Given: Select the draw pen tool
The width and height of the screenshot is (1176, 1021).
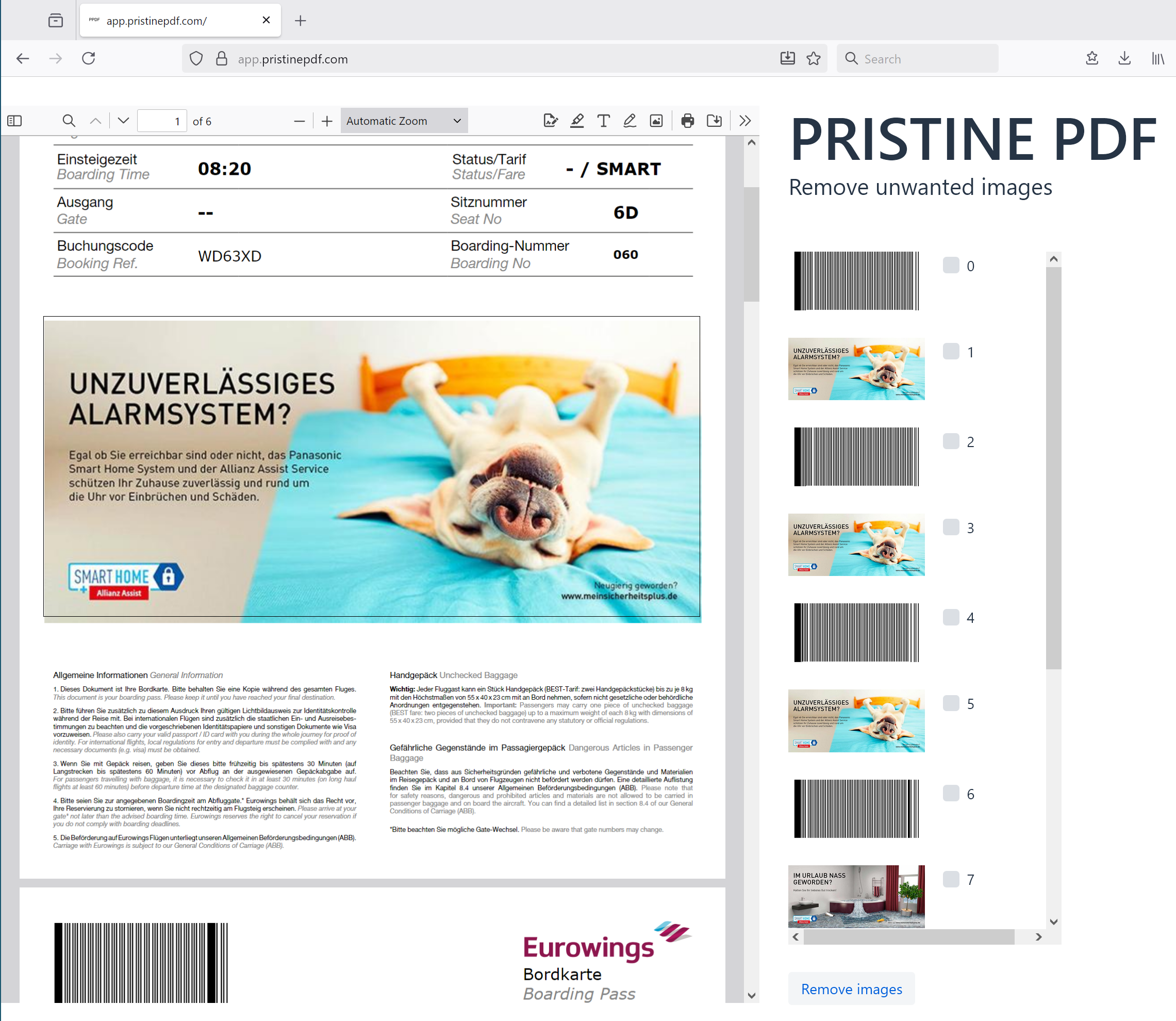Looking at the screenshot, I should pyautogui.click(x=630, y=121).
